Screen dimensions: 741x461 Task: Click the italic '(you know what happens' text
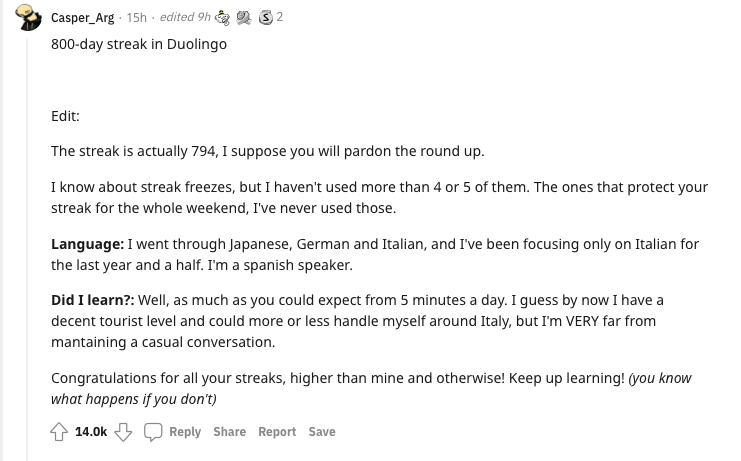click(660, 379)
